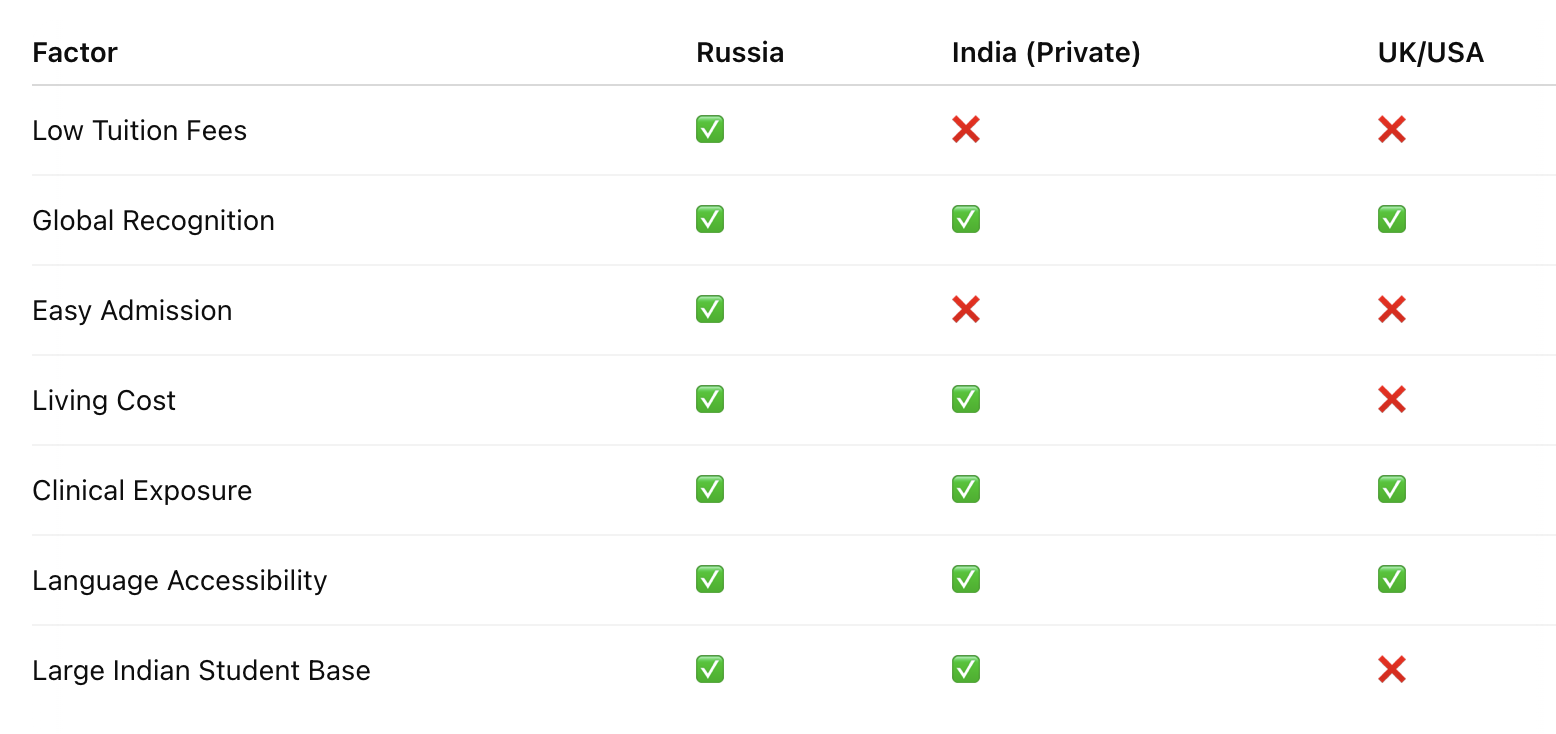Click India's red cross for Low Tuition Fees
Screen dimensions: 1556x734
(x=966, y=129)
